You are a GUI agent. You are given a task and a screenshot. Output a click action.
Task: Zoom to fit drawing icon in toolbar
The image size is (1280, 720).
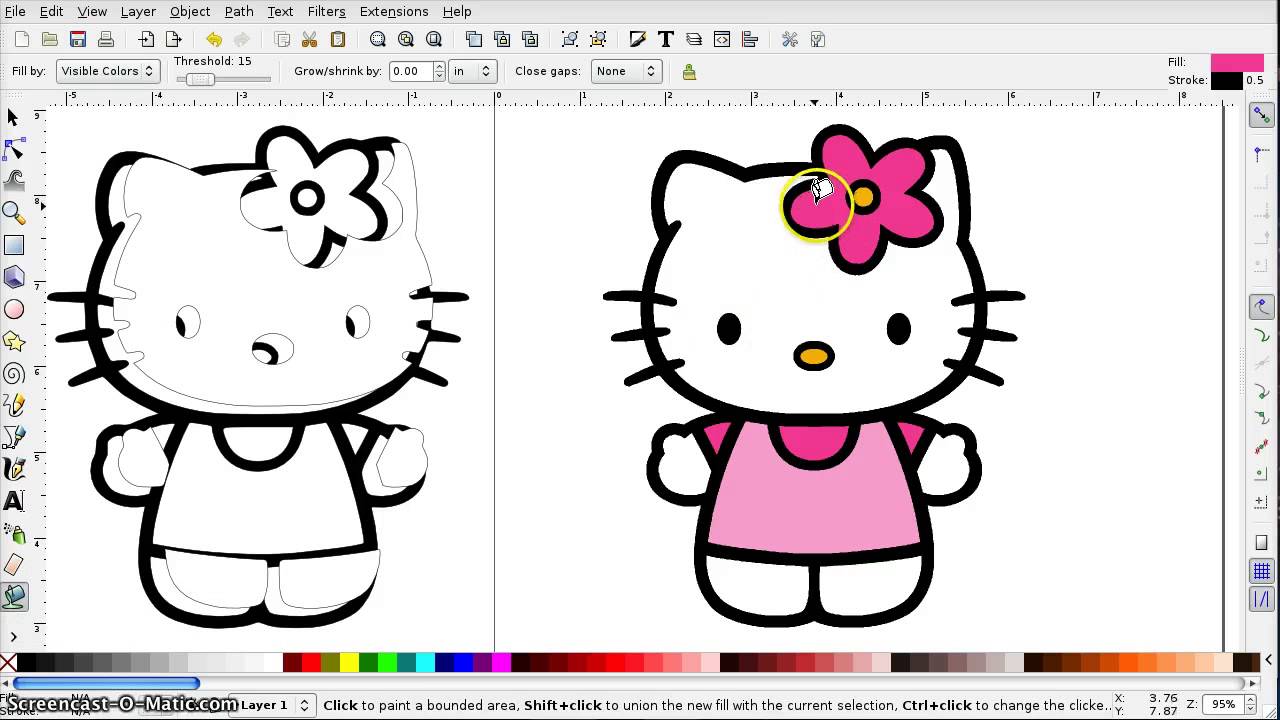(x=406, y=40)
